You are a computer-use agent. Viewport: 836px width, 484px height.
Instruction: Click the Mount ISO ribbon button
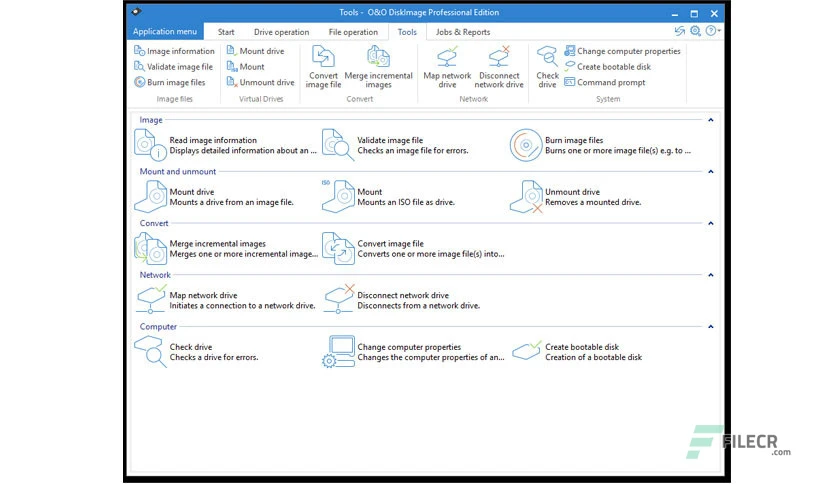[x=245, y=67]
